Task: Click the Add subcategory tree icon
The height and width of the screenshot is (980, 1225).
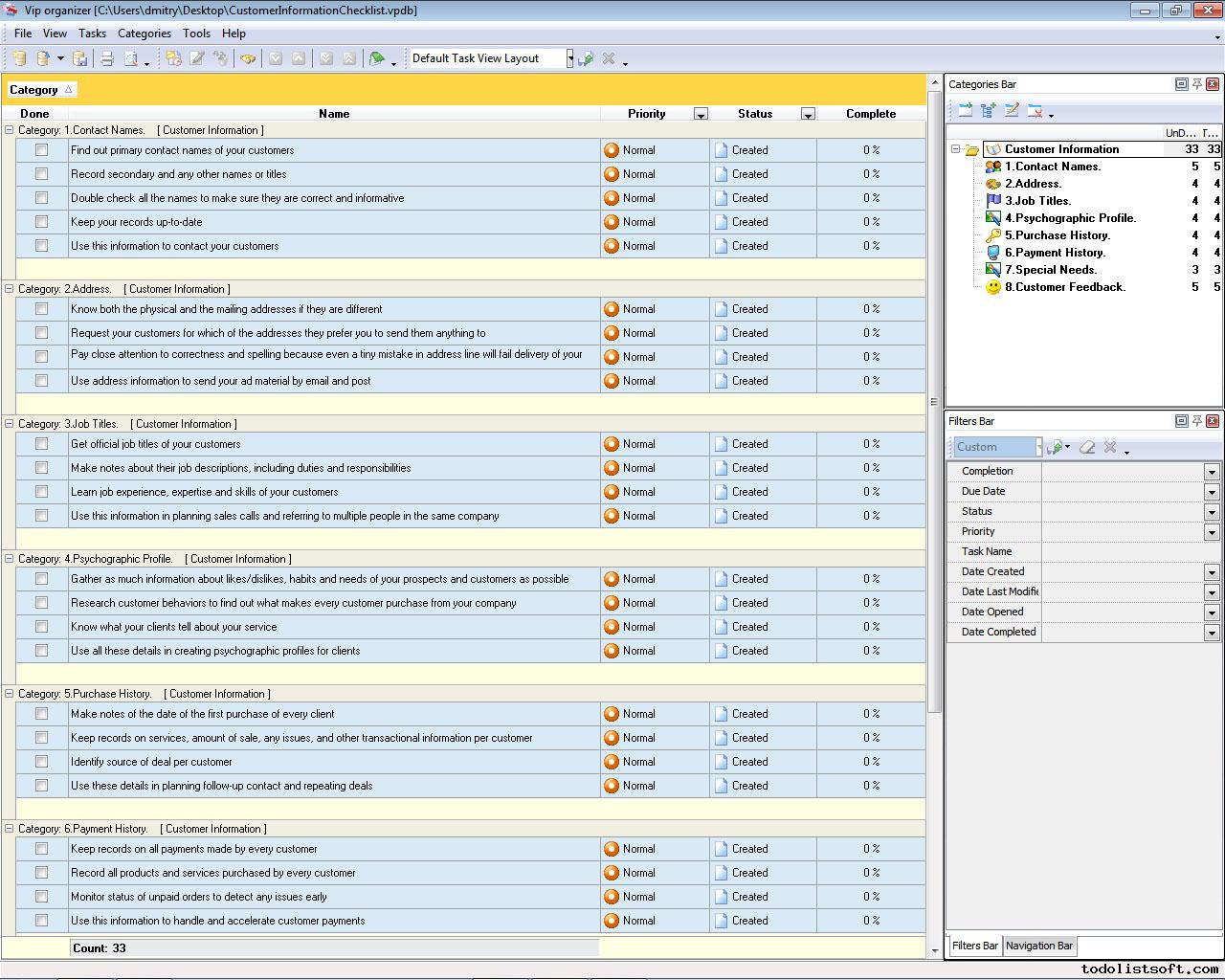Action: coord(988,111)
